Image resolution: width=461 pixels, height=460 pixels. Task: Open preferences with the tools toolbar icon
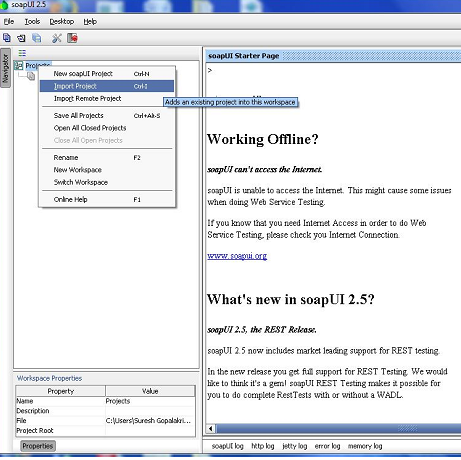click(57, 38)
